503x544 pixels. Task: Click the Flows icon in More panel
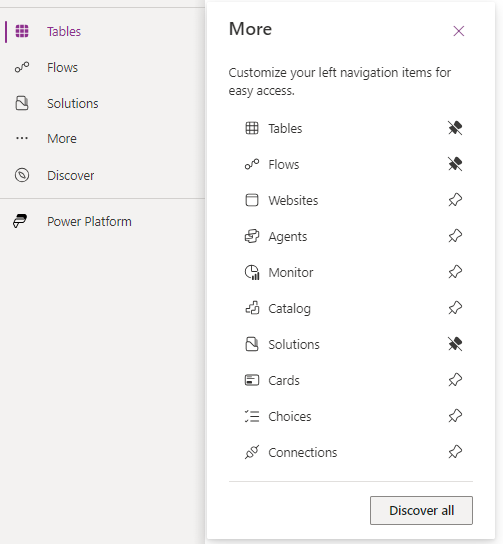click(x=252, y=164)
